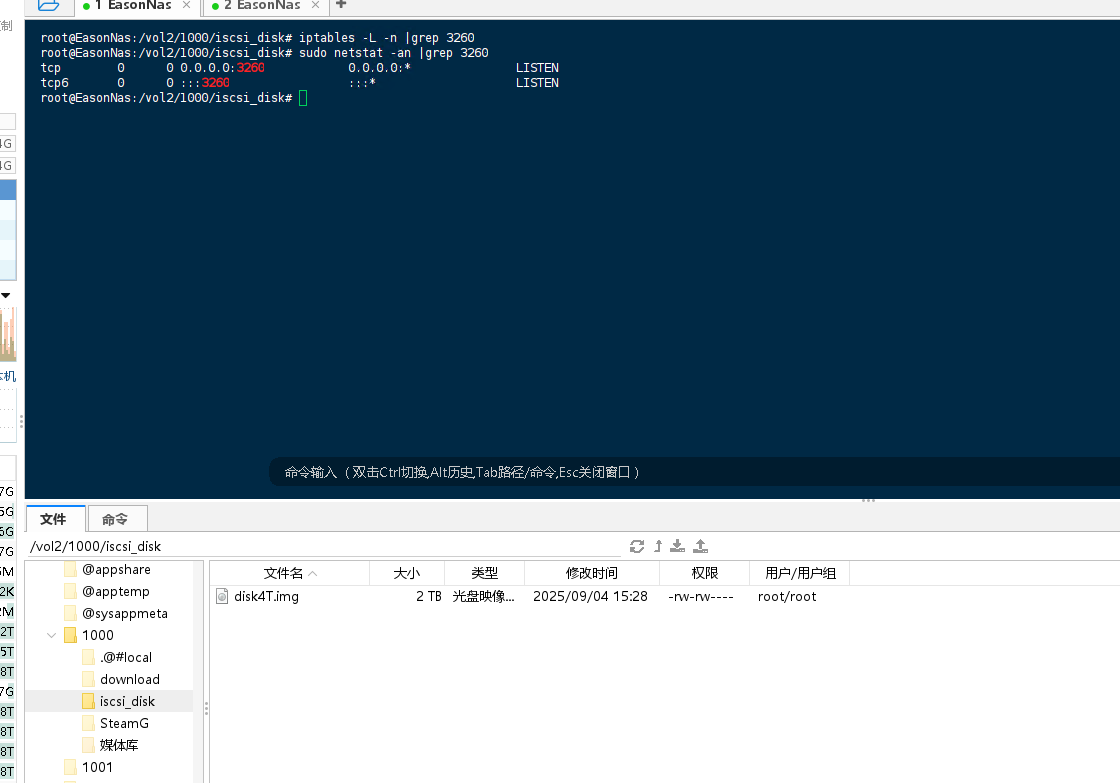
Task: Click the upload file icon
Action: 701,547
